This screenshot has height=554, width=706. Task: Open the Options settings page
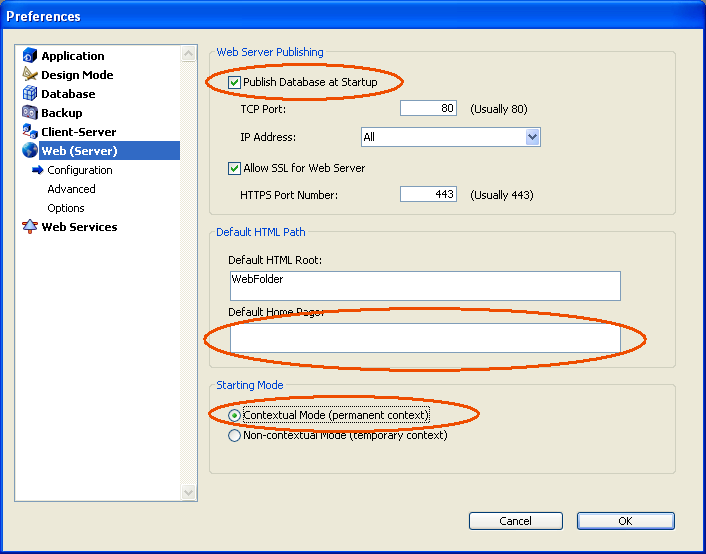click(x=66, y=208)
